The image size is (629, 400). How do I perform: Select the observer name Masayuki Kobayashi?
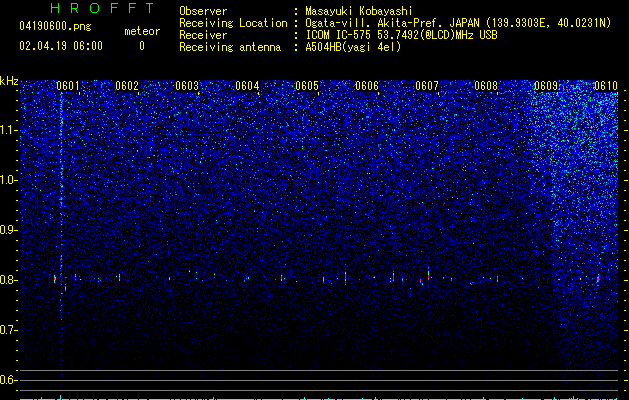(x=359, y=11)
